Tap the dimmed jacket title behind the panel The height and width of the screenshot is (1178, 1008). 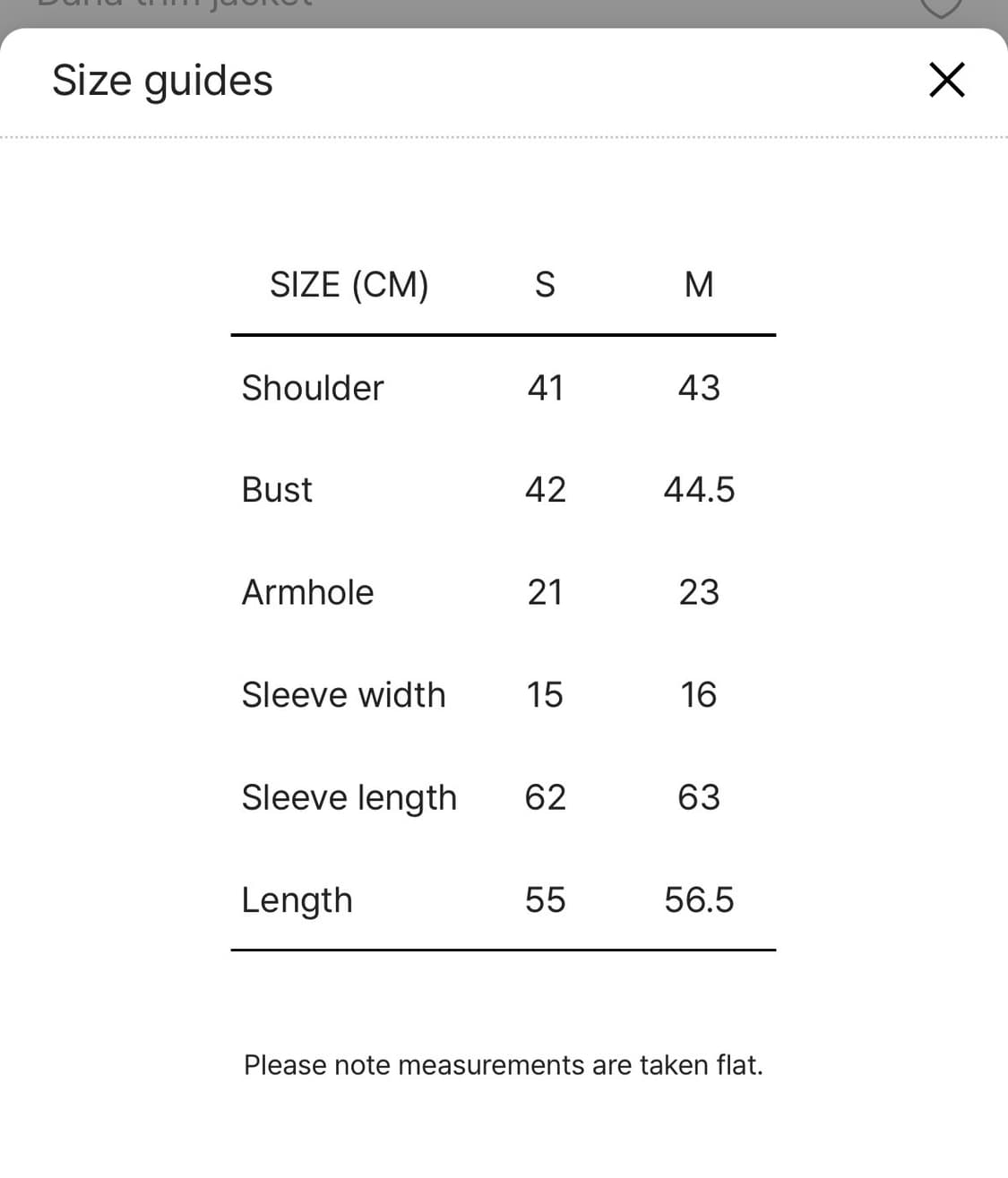(x=175, y=4)
